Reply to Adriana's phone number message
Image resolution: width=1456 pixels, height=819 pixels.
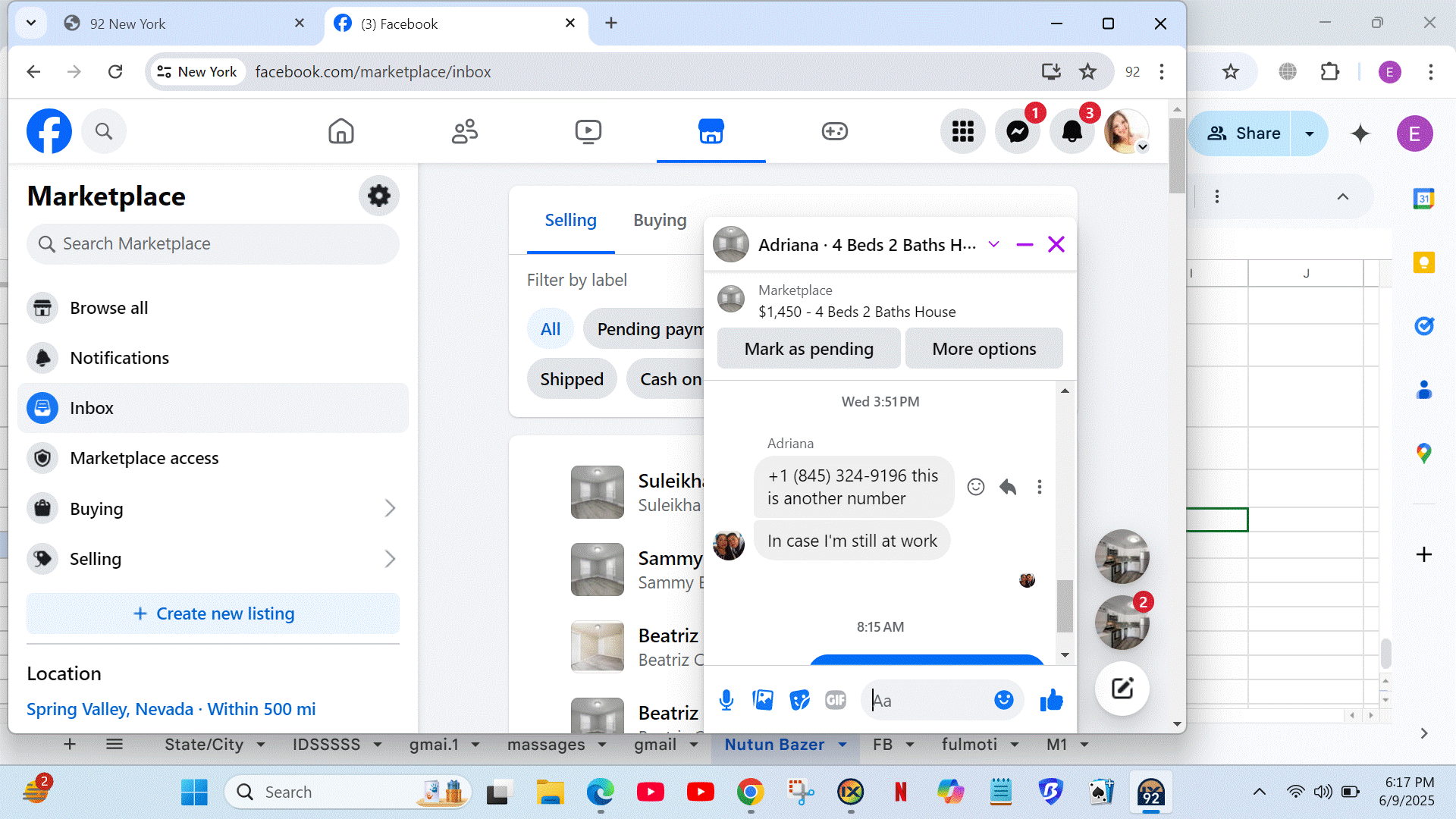click(1008, 487)
